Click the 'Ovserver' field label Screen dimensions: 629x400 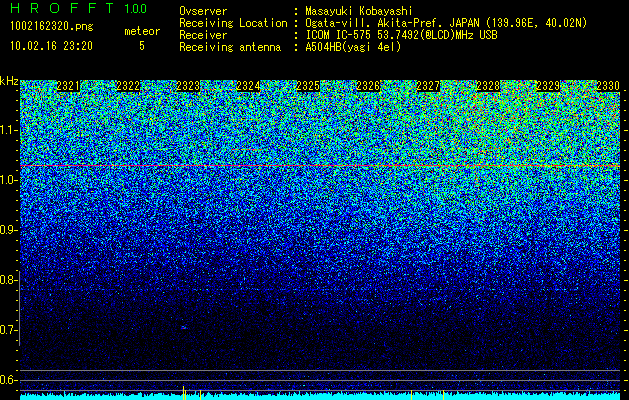[x=203, y=11]
